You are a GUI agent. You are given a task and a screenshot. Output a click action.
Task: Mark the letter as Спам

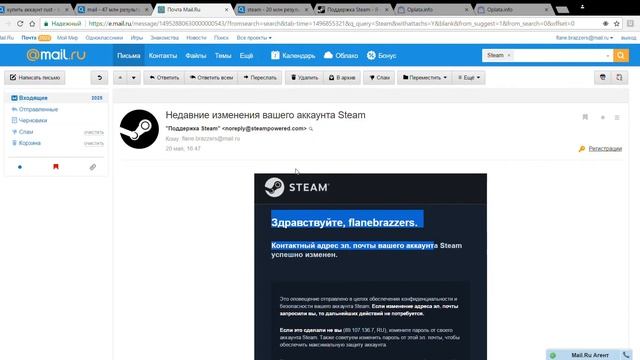coord(379,78)
